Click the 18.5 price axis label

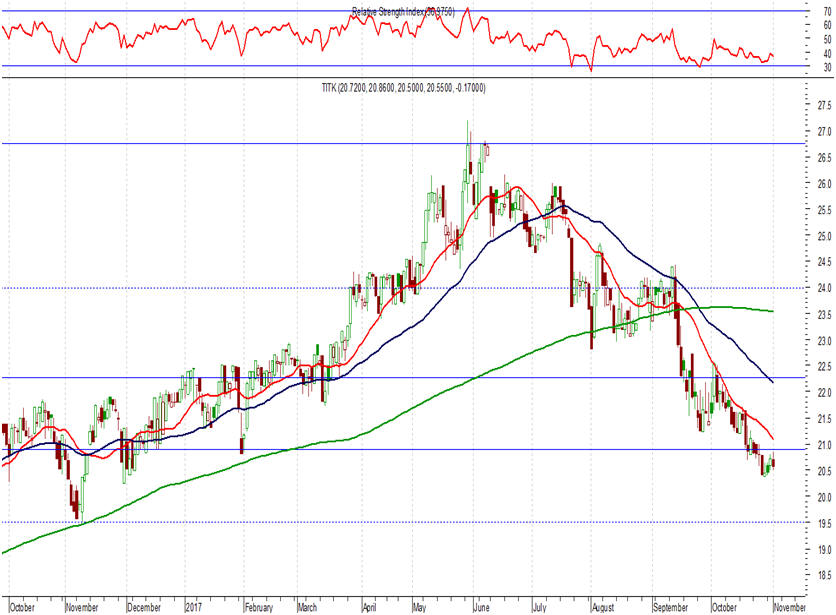tap(824, 575)
